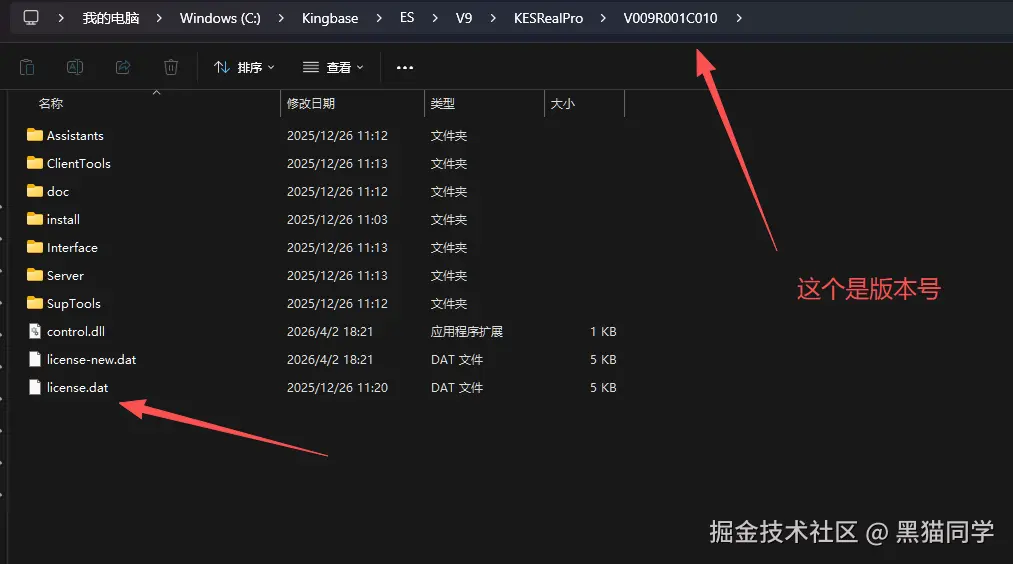
Task: Go to Windows (C:) breadcrumb
Action: (220, 18)
